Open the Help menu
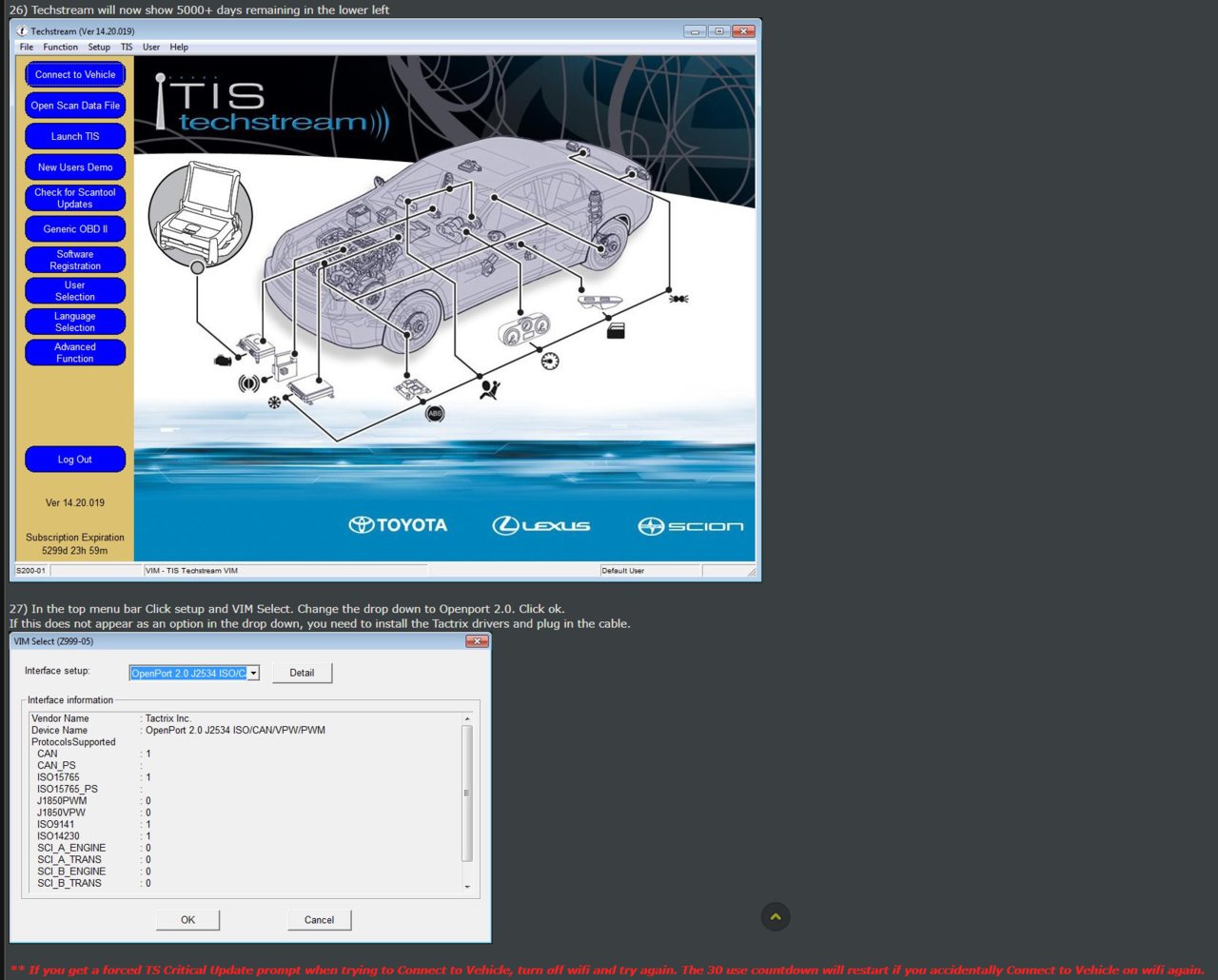This screenshot has height=980, width=1218. click(x=179, y=47)
